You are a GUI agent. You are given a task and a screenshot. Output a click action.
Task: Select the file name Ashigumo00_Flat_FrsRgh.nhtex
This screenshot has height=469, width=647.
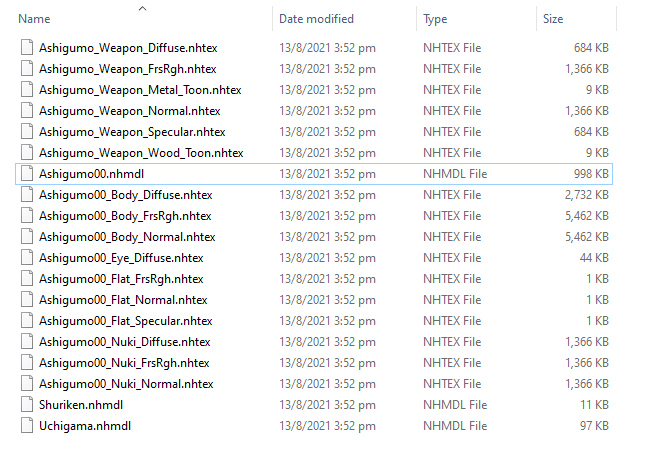click(x=121, y=279)
